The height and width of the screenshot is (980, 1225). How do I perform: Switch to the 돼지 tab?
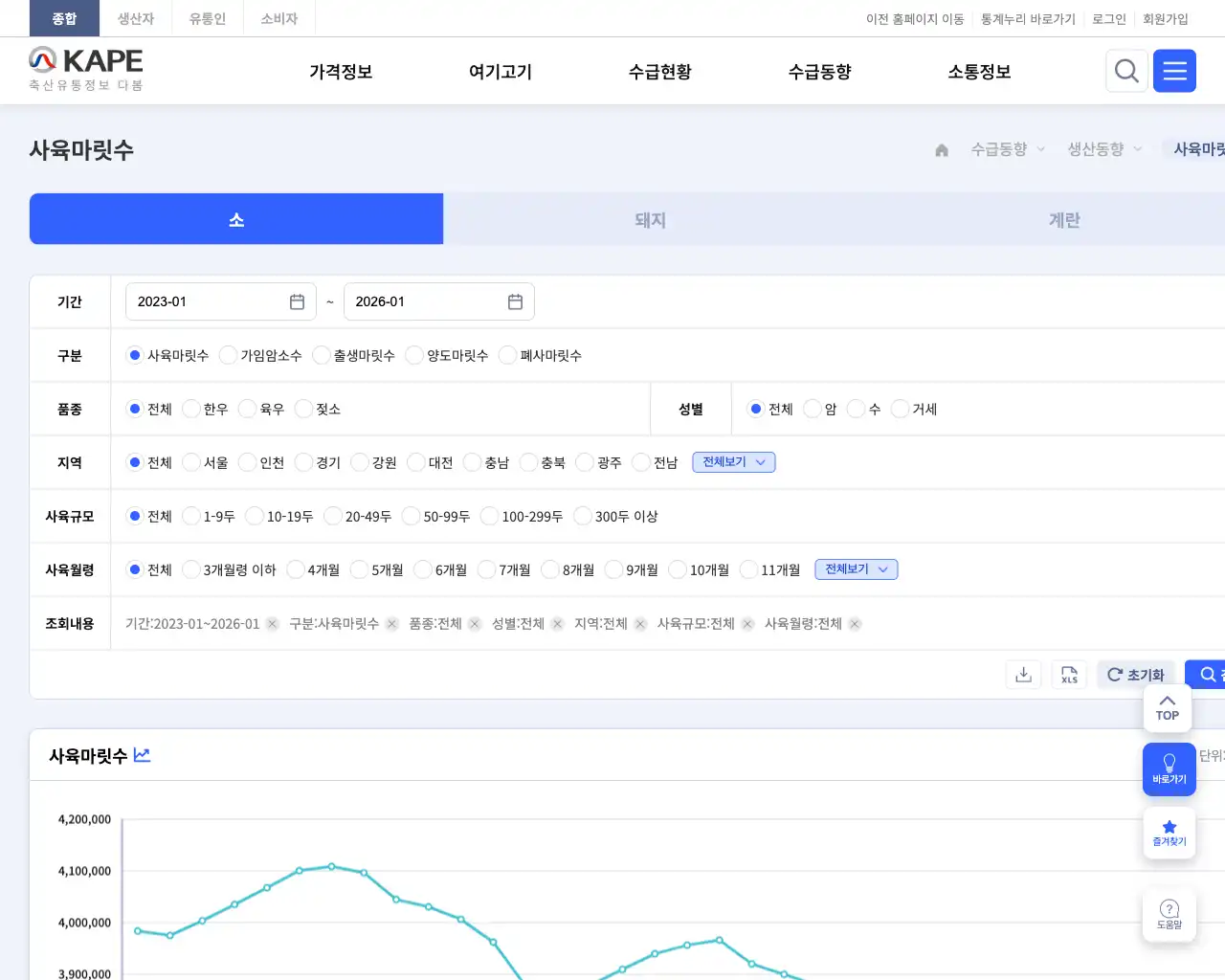[649, 219]
